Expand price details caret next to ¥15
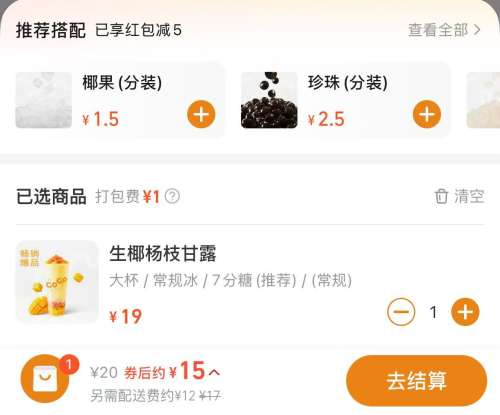 pos(215,372)
